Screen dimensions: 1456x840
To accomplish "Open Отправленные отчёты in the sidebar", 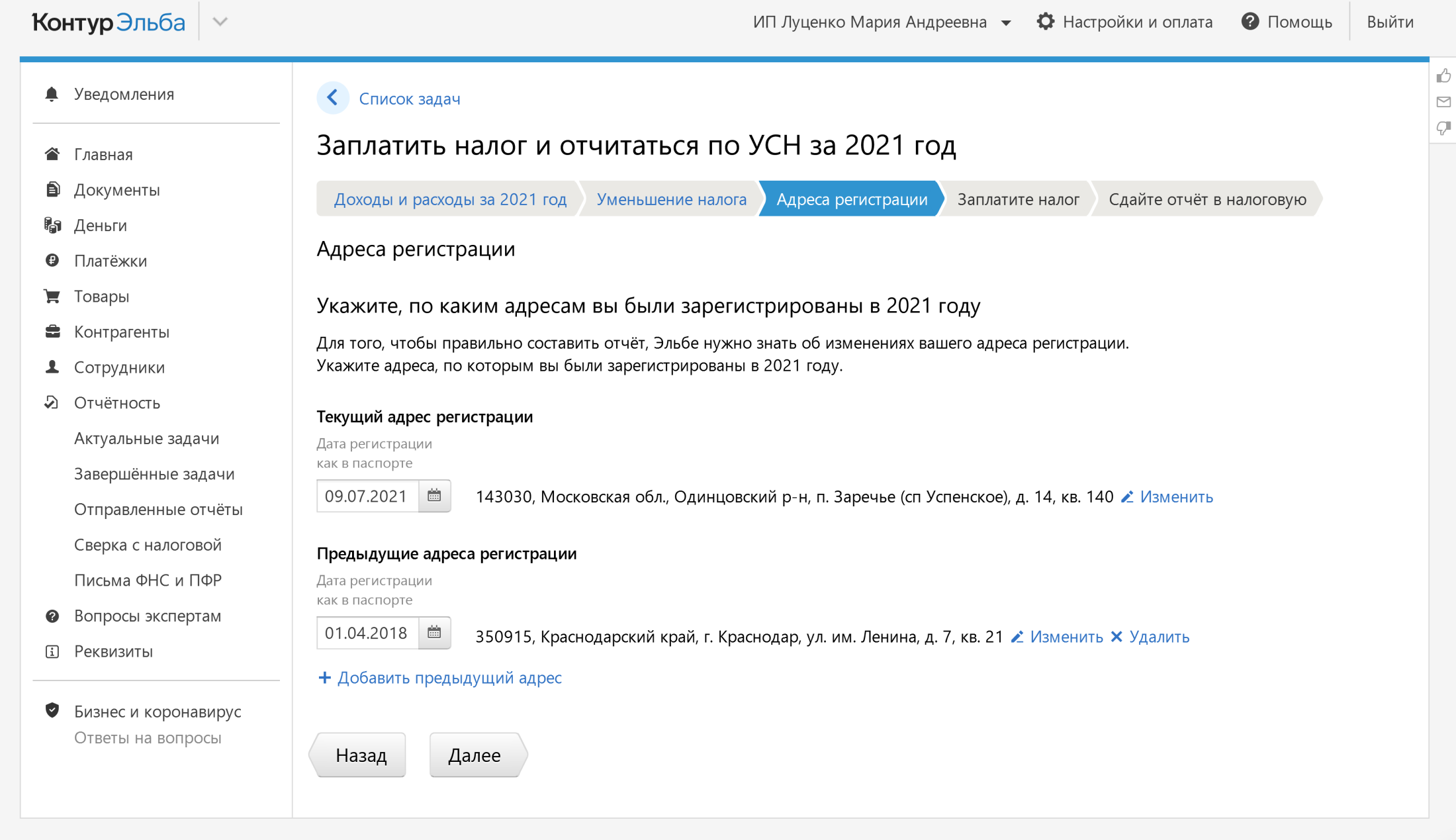I will pyautogui.click(x=158, y=509).
